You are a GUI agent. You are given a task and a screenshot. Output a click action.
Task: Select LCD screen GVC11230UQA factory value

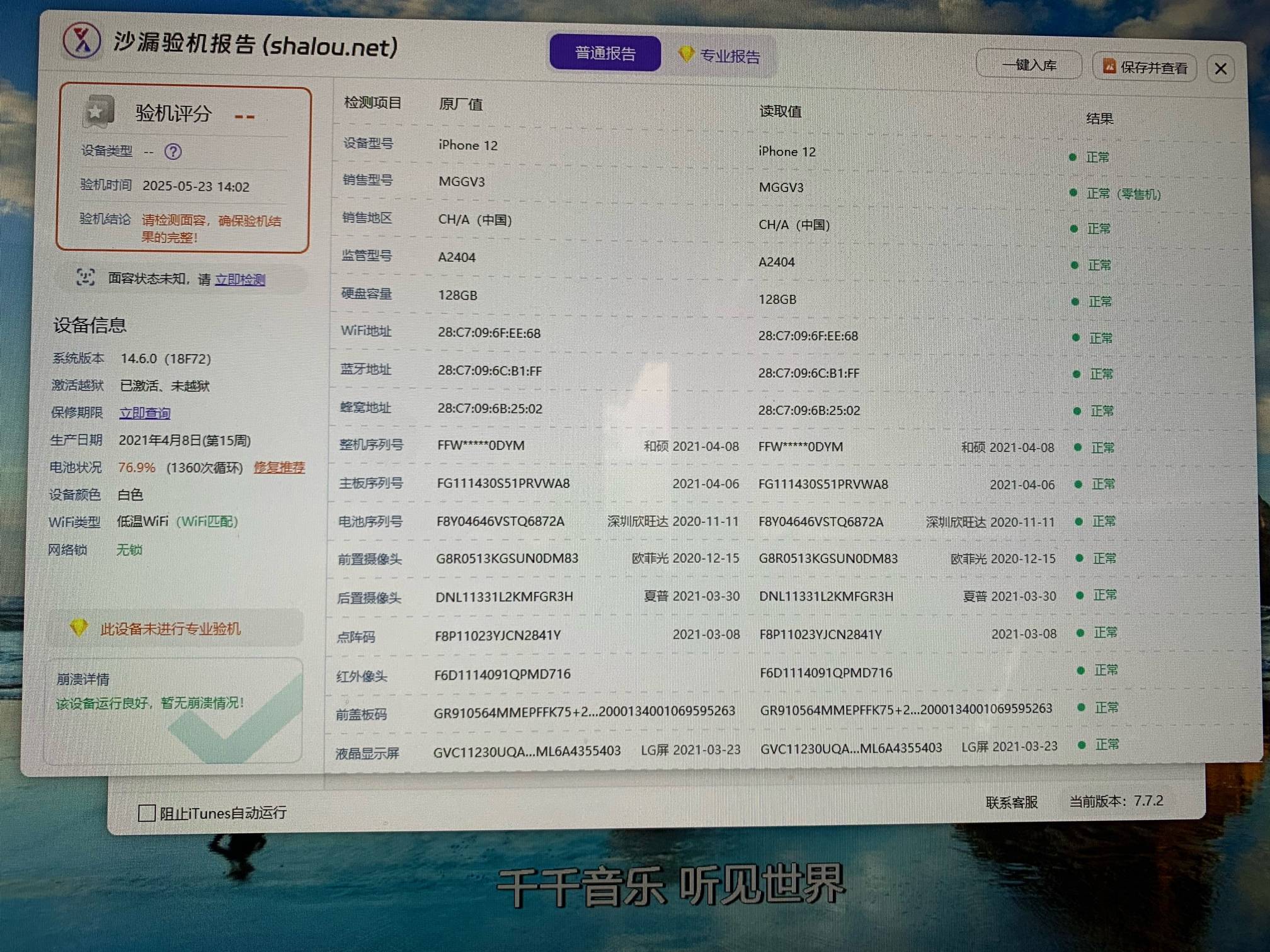527,751
